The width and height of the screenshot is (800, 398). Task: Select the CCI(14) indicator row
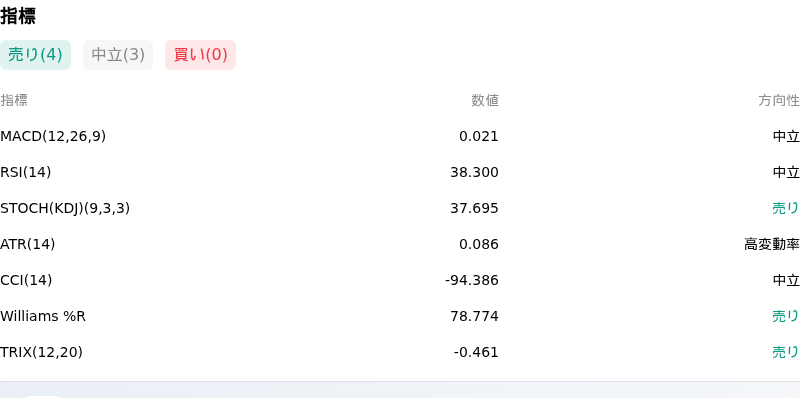[x=400, y=280]
